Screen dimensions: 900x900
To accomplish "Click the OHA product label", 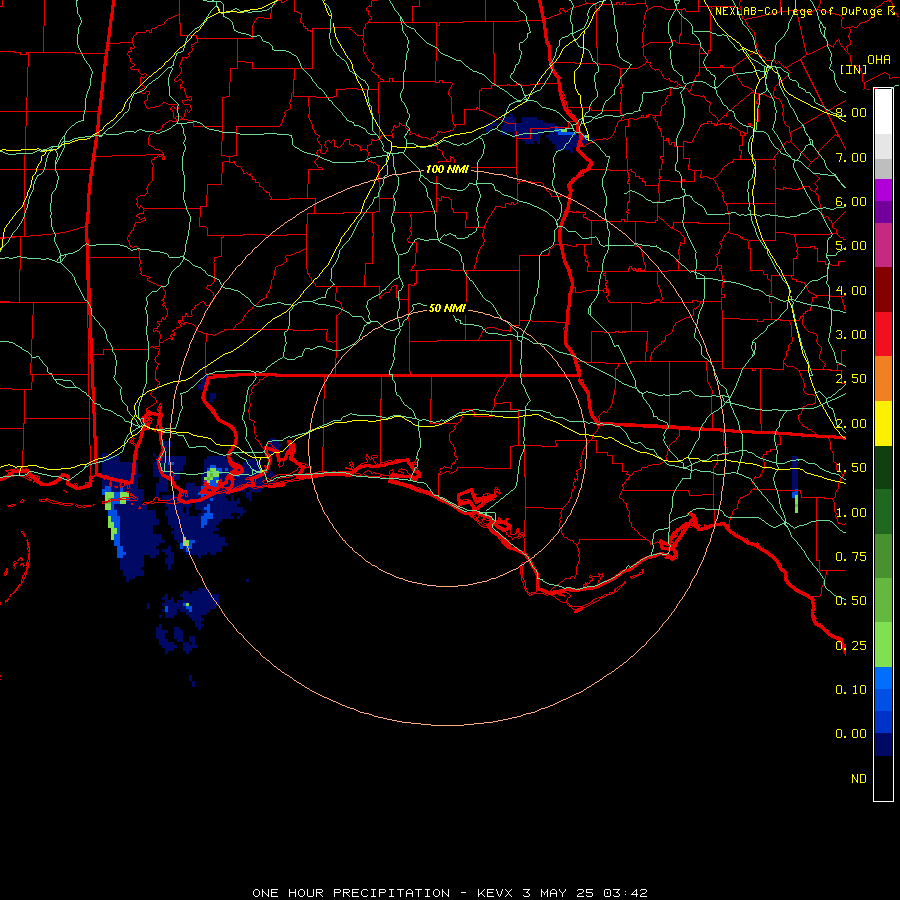I will (x=879, y=59).
